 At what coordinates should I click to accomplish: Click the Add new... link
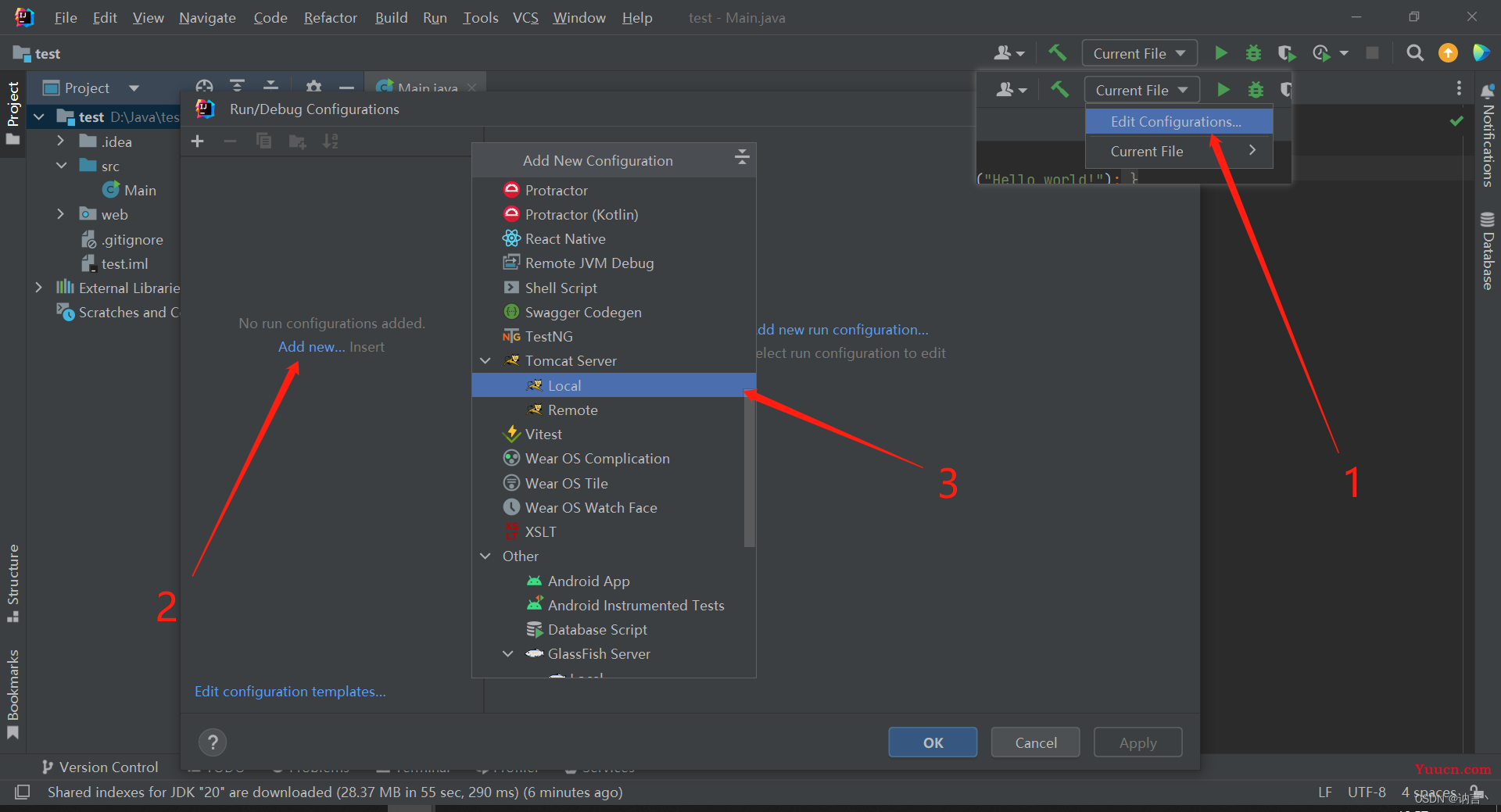tap(311, 346)
